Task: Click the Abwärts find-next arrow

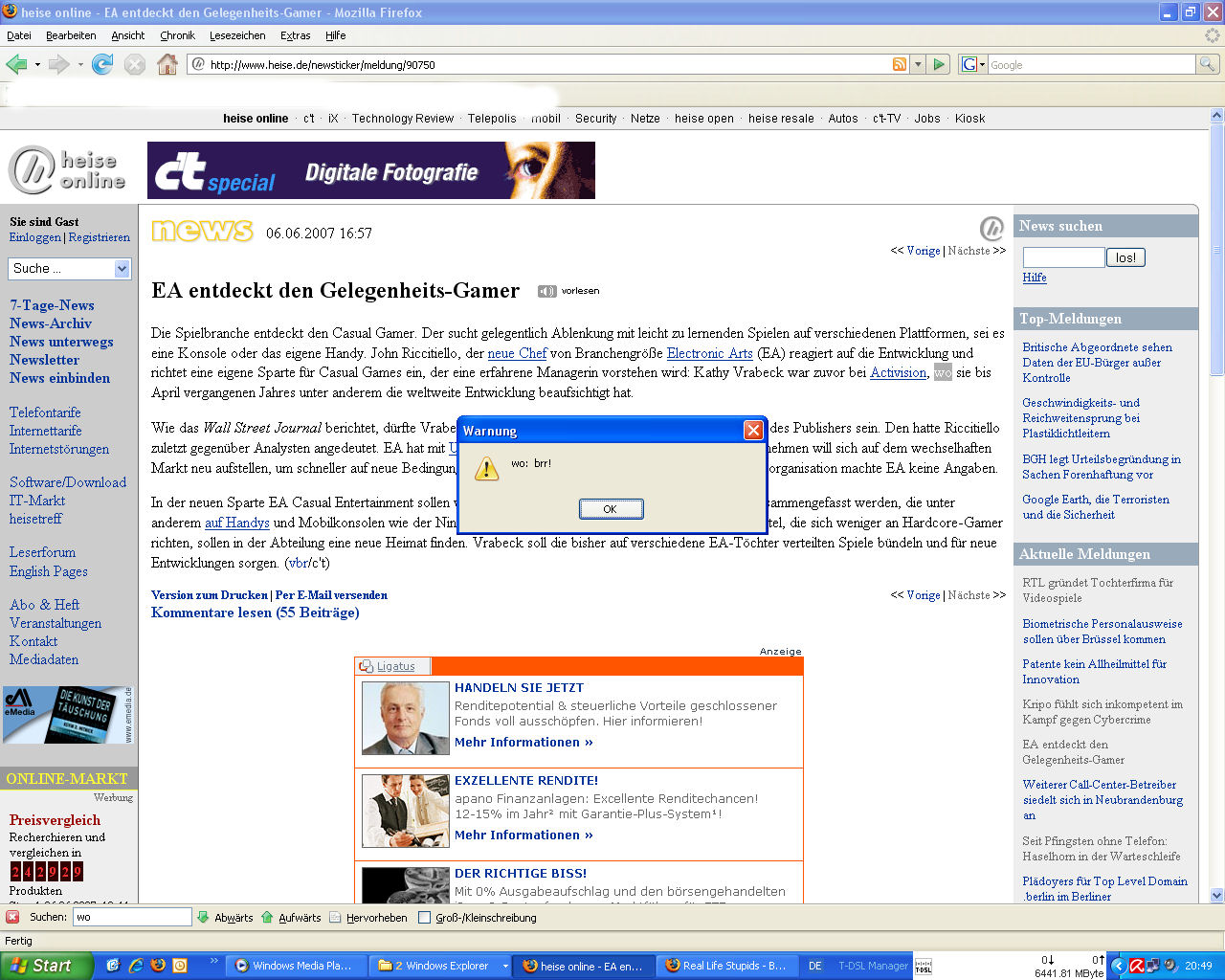Action: pyautogui.click(x=225, y=917)
